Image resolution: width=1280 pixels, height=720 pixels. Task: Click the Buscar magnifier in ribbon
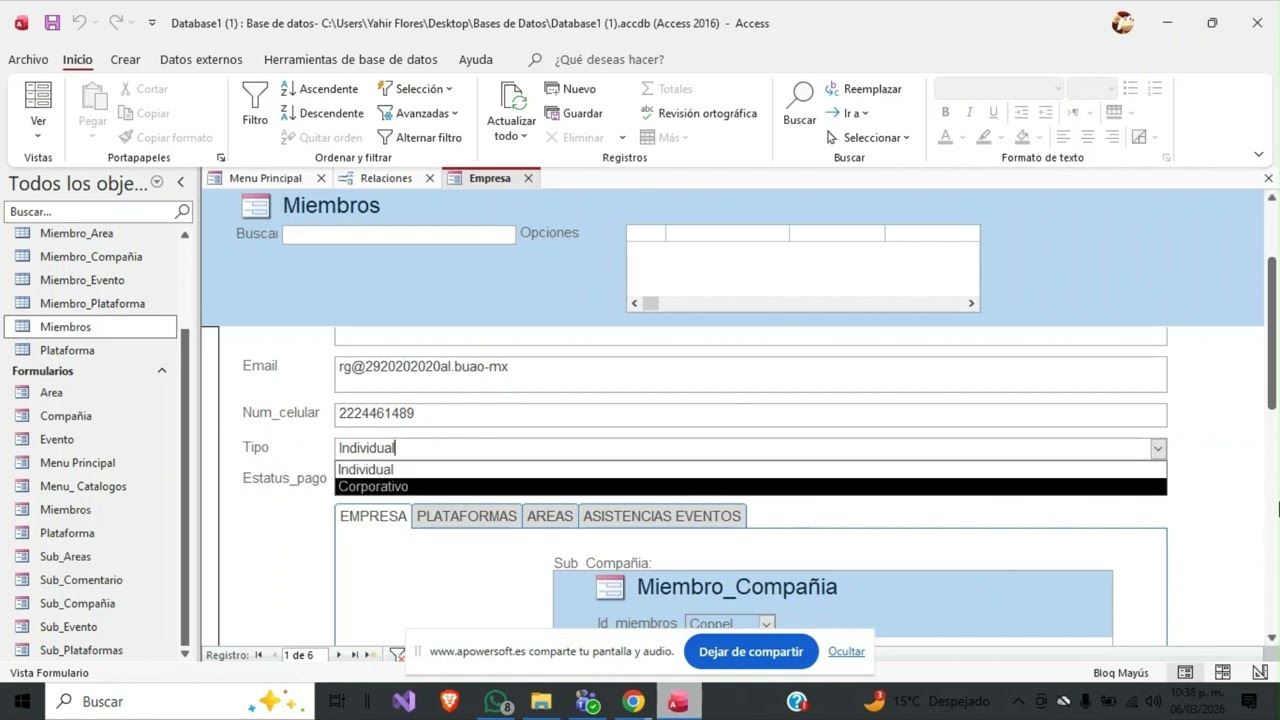pyautogui.click(x=800, y=103)
